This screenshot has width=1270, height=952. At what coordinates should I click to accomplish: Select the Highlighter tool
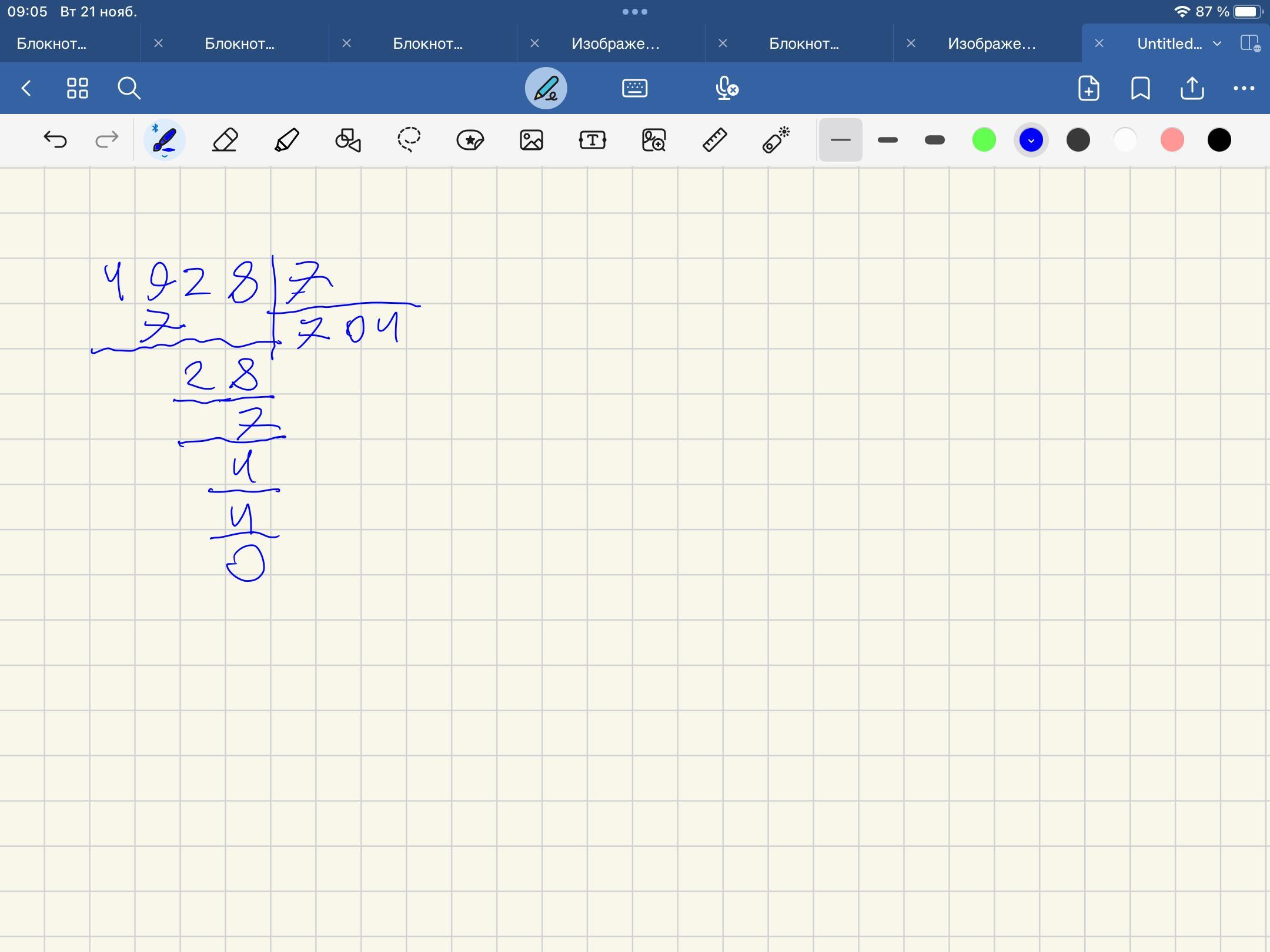click(x=287, y=140)
